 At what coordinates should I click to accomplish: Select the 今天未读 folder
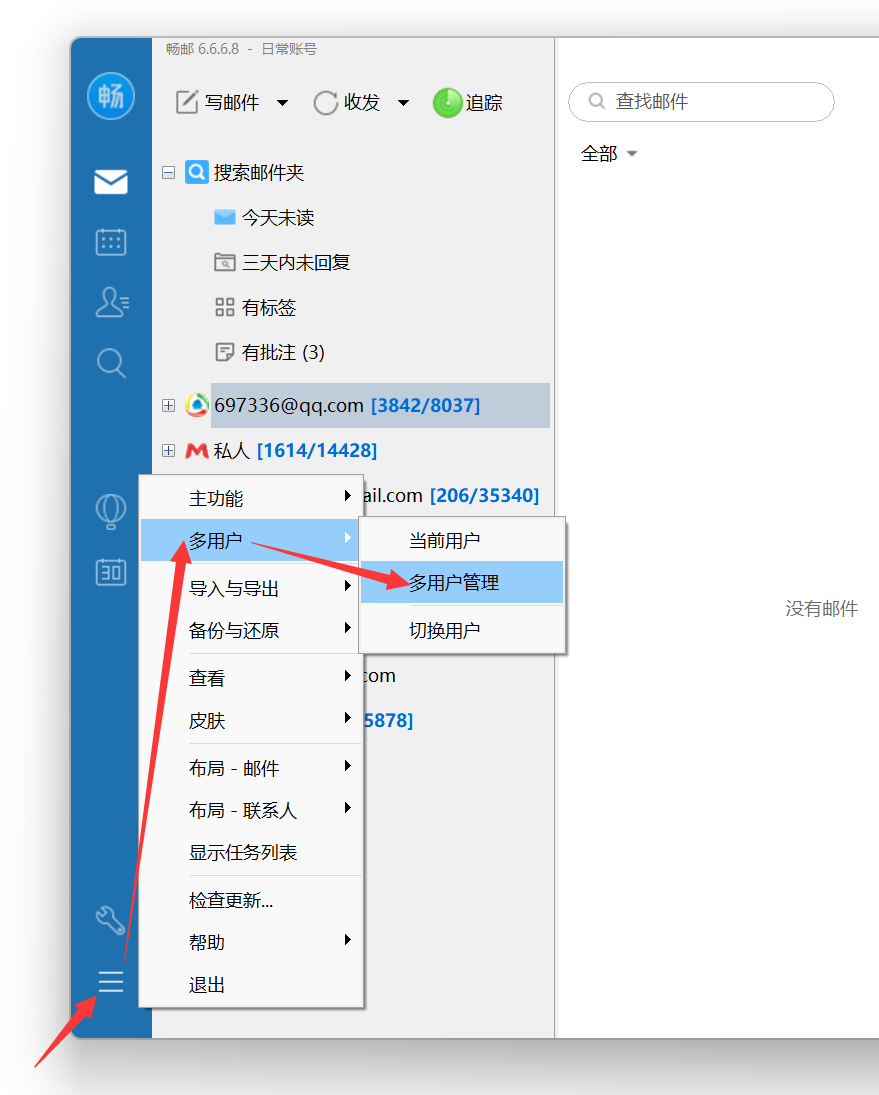tap(264, 218)
